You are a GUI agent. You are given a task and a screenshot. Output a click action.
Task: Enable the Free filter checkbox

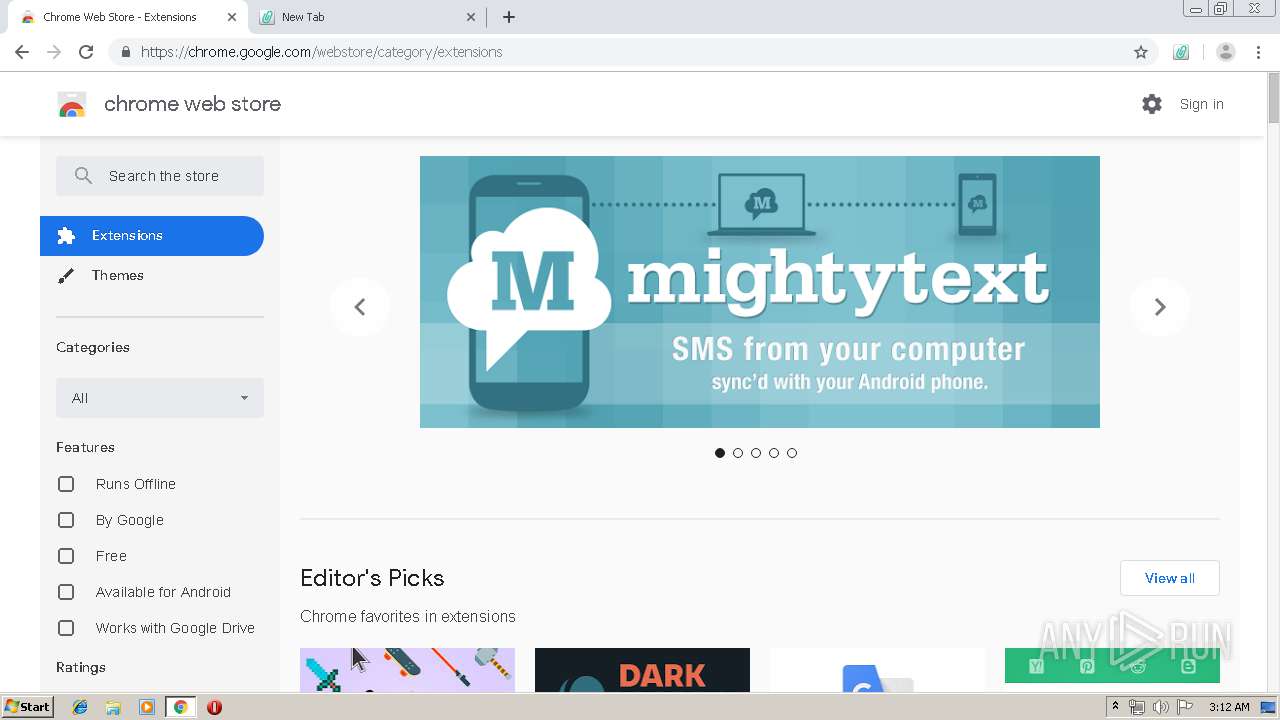click(x=66, y=556)
